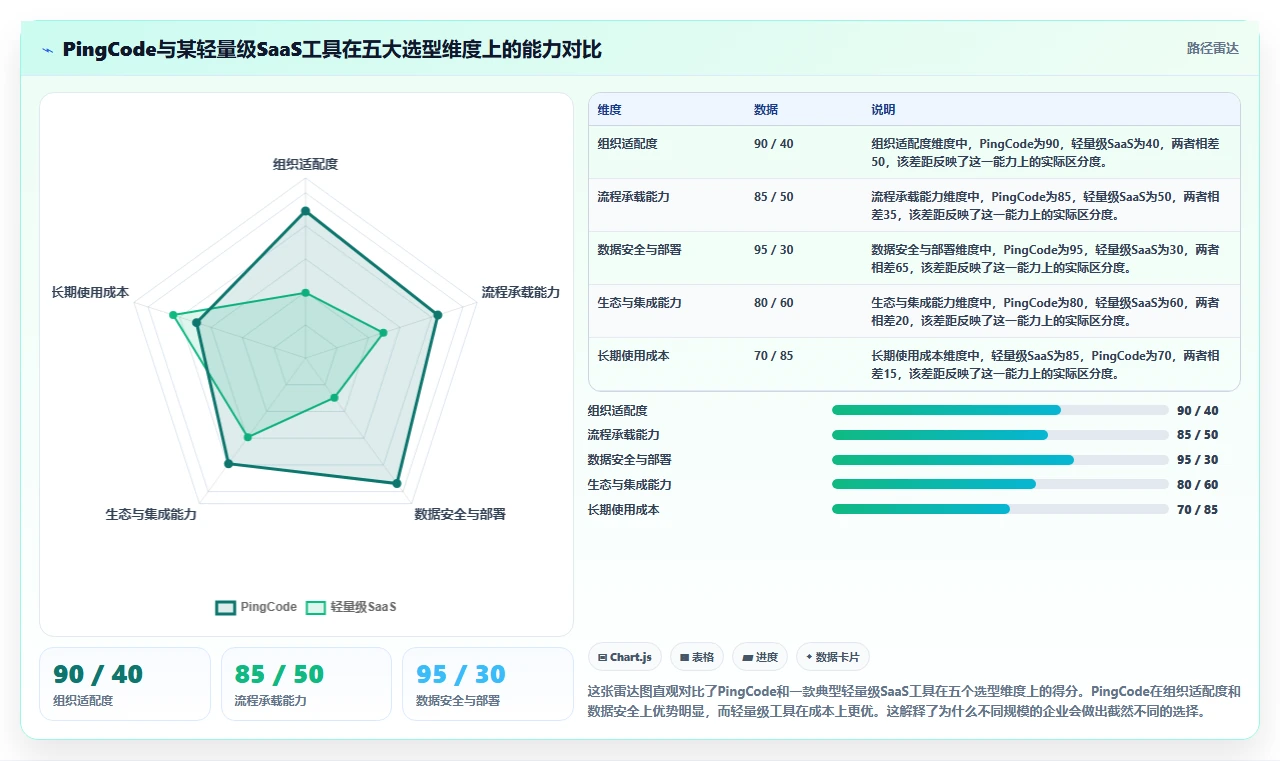Select the Chart.js tag
The image size is (1280, 761).
pyautogui.click(x=624, y=657)
